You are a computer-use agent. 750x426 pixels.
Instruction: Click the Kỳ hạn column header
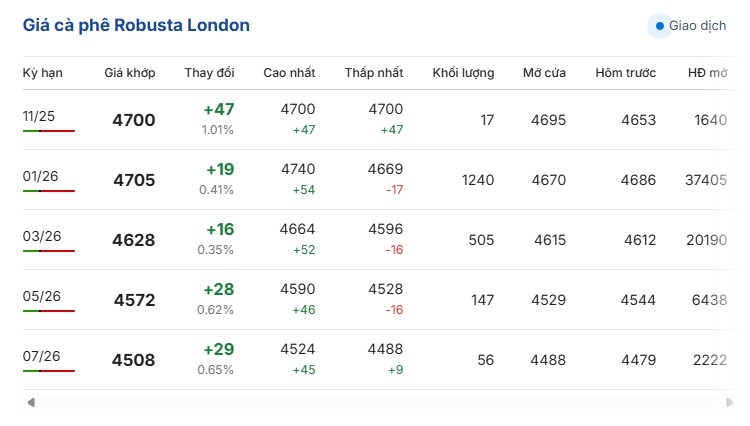42,73
